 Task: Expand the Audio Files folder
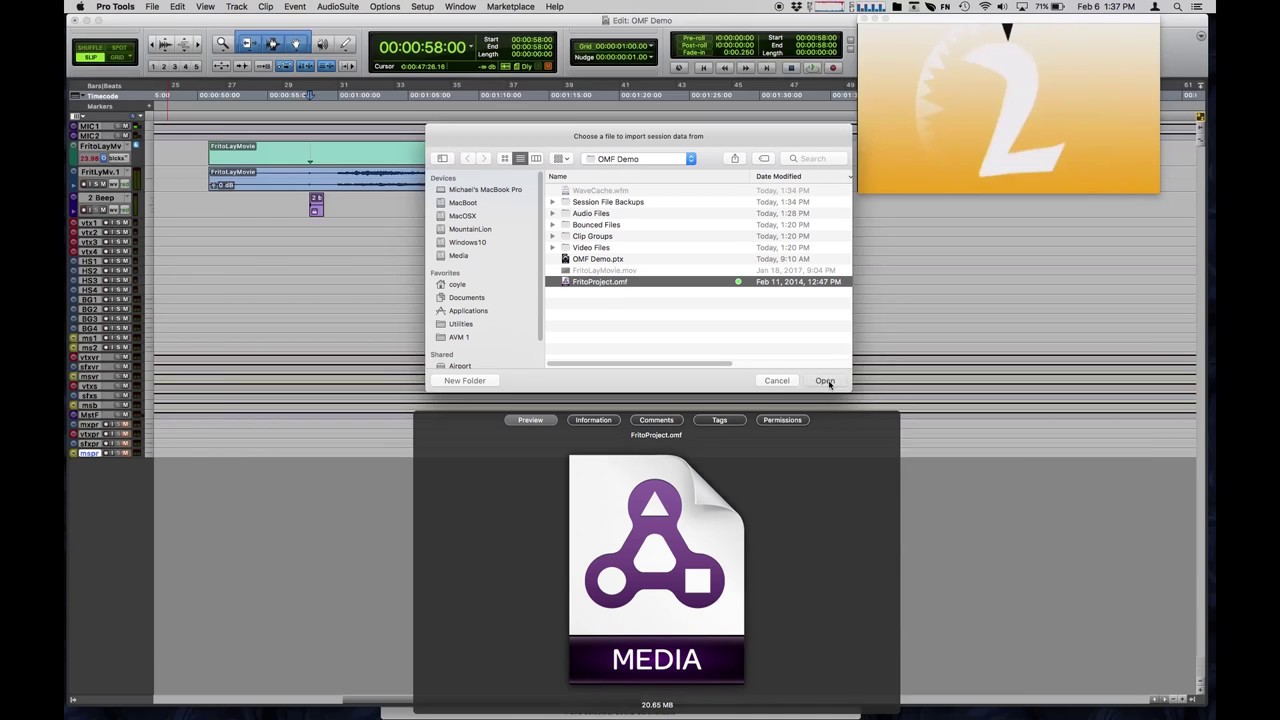pyautogui.click(x=552, y=213)
